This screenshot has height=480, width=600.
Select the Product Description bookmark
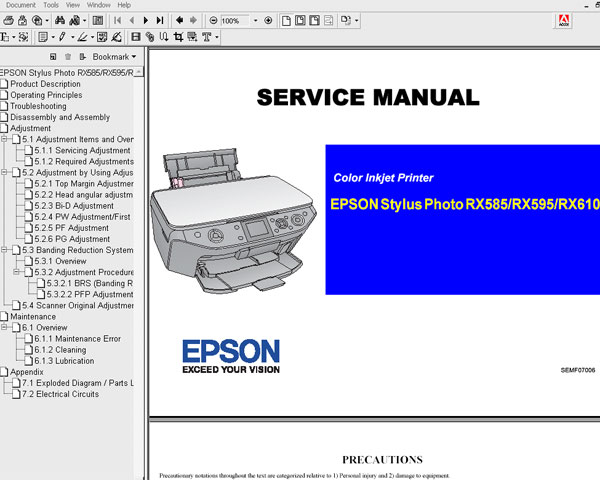point(45,84)
